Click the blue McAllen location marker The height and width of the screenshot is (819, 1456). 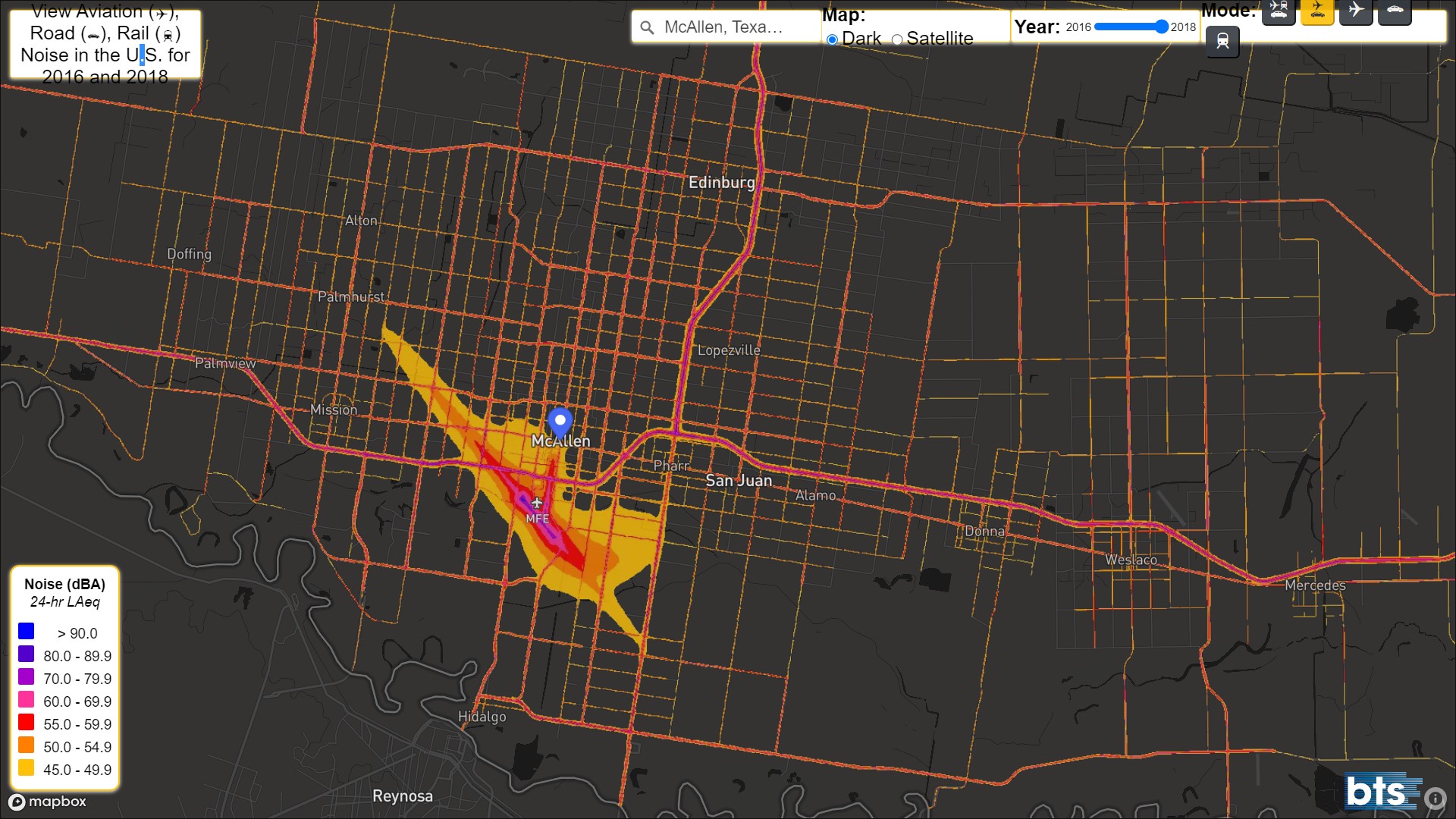559,420
